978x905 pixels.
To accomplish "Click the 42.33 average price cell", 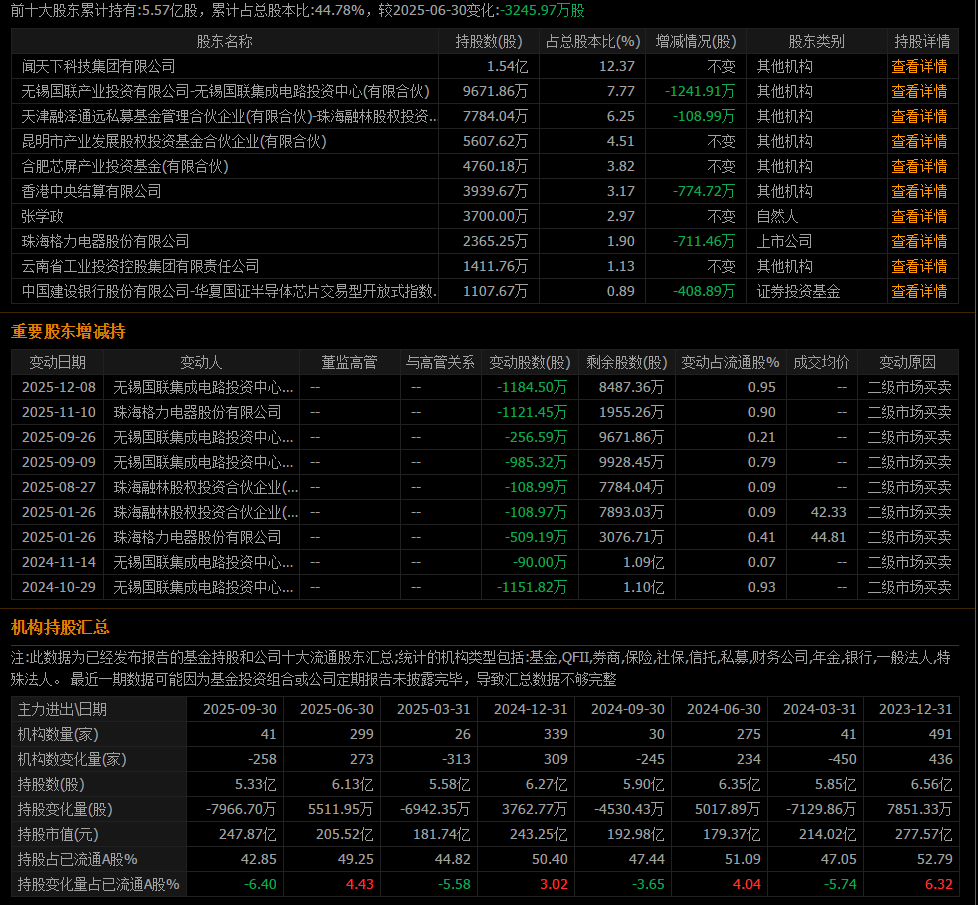I will click(x=828, y=512).
